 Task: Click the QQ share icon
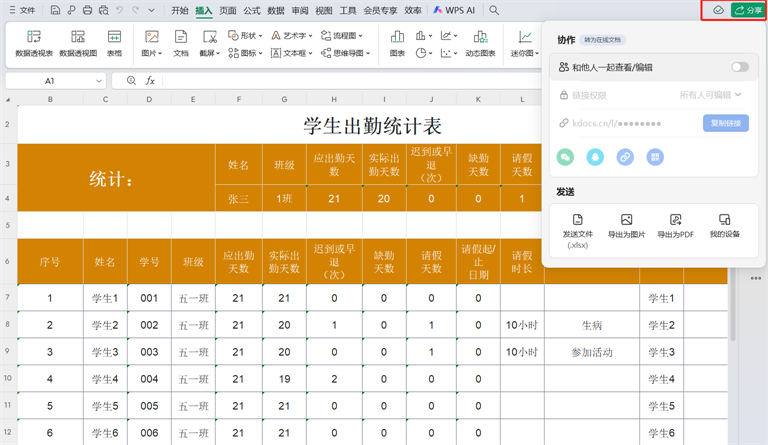pos(596,157)
